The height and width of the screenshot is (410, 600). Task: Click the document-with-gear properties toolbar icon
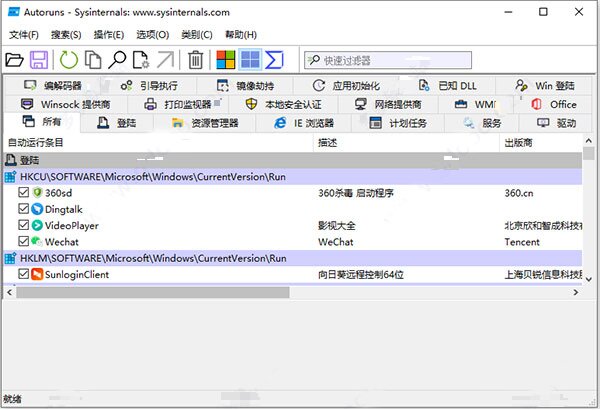[141, 60]
